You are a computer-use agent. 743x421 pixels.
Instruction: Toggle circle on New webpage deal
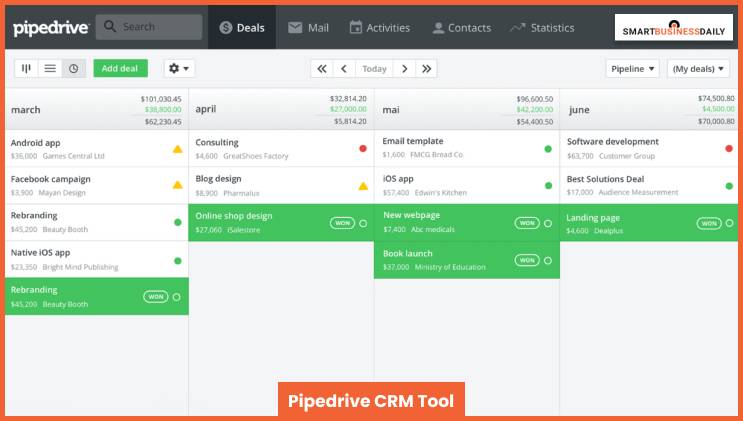(x=548, y=223)
